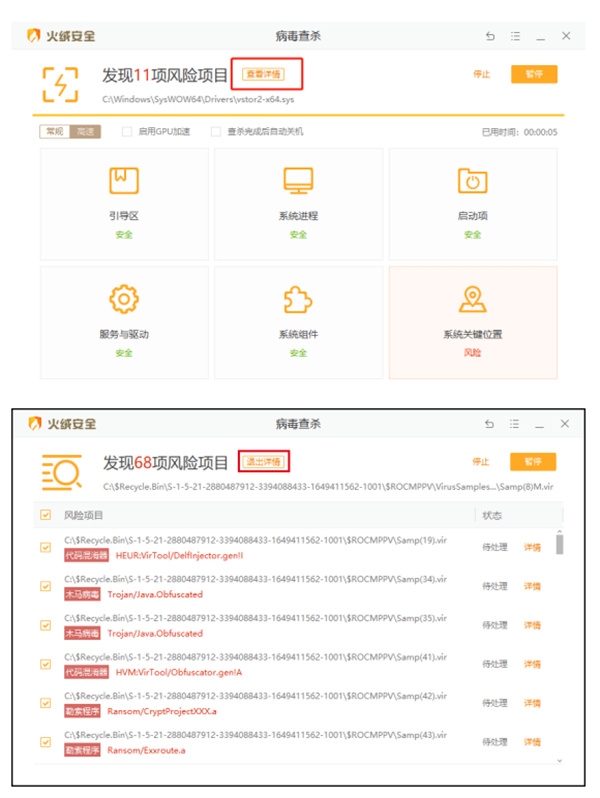This screenshot has height=798, width=600.
Task: Click threat name Ransom/Exxroute.a
Action: (x=146, y=750)
